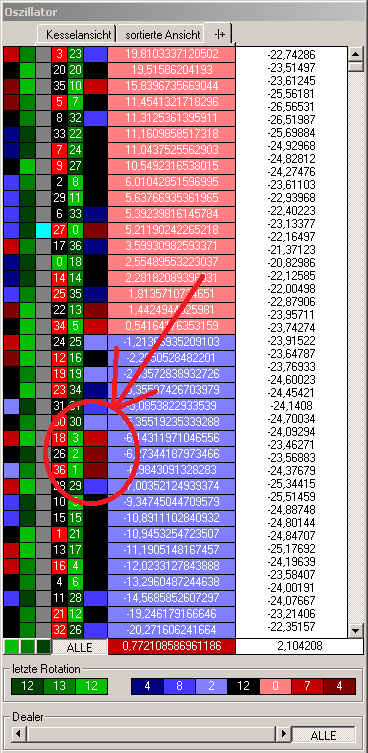The image size is (368, 753).
Task: Click the black counter showing 12 in letzte Rotation
Action: tap(243, 686)
